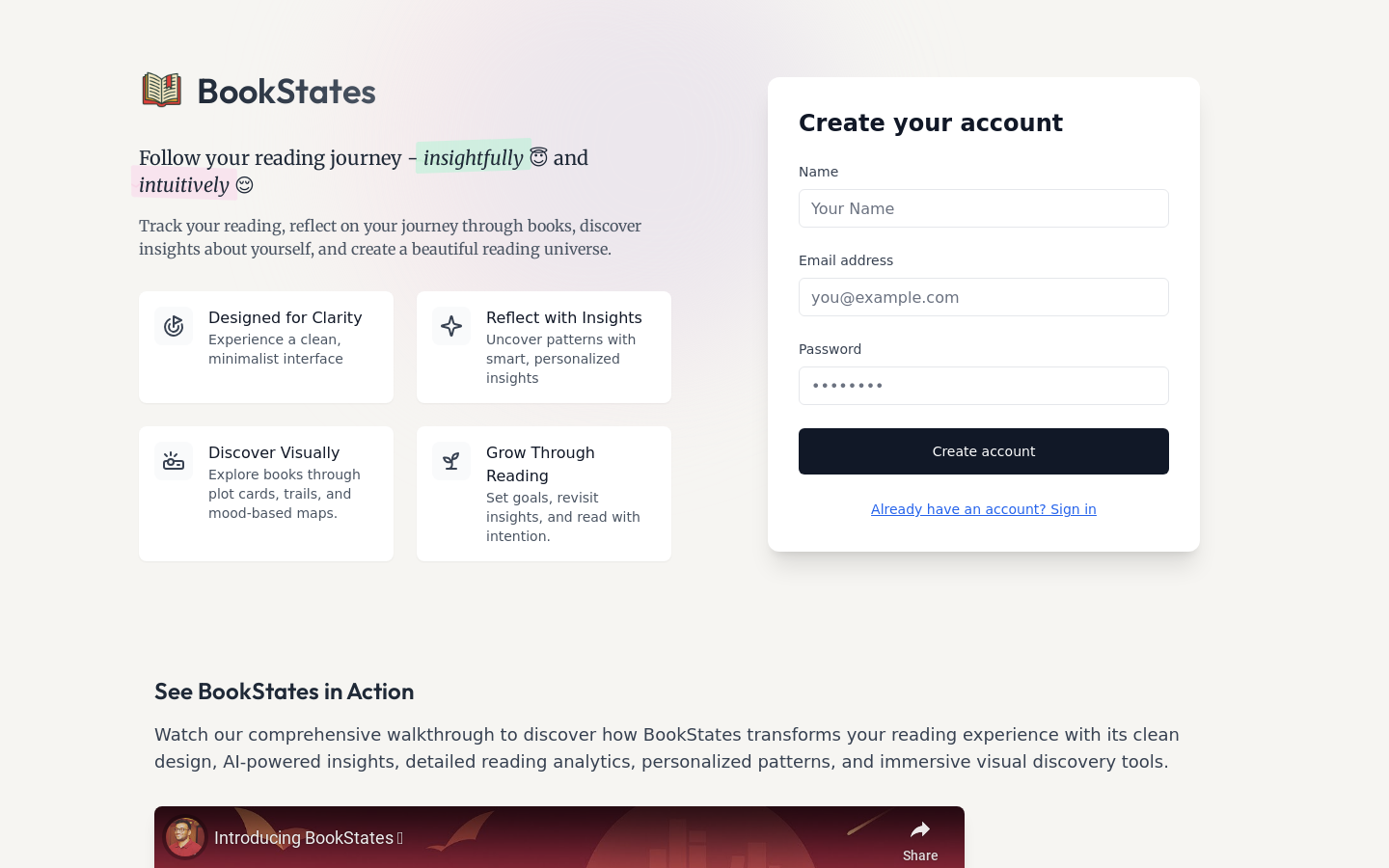Click the Discover Visually sunrise icon
Image resolution: width=1389 pixels, height=868 pixels.
tap(174, 461)
